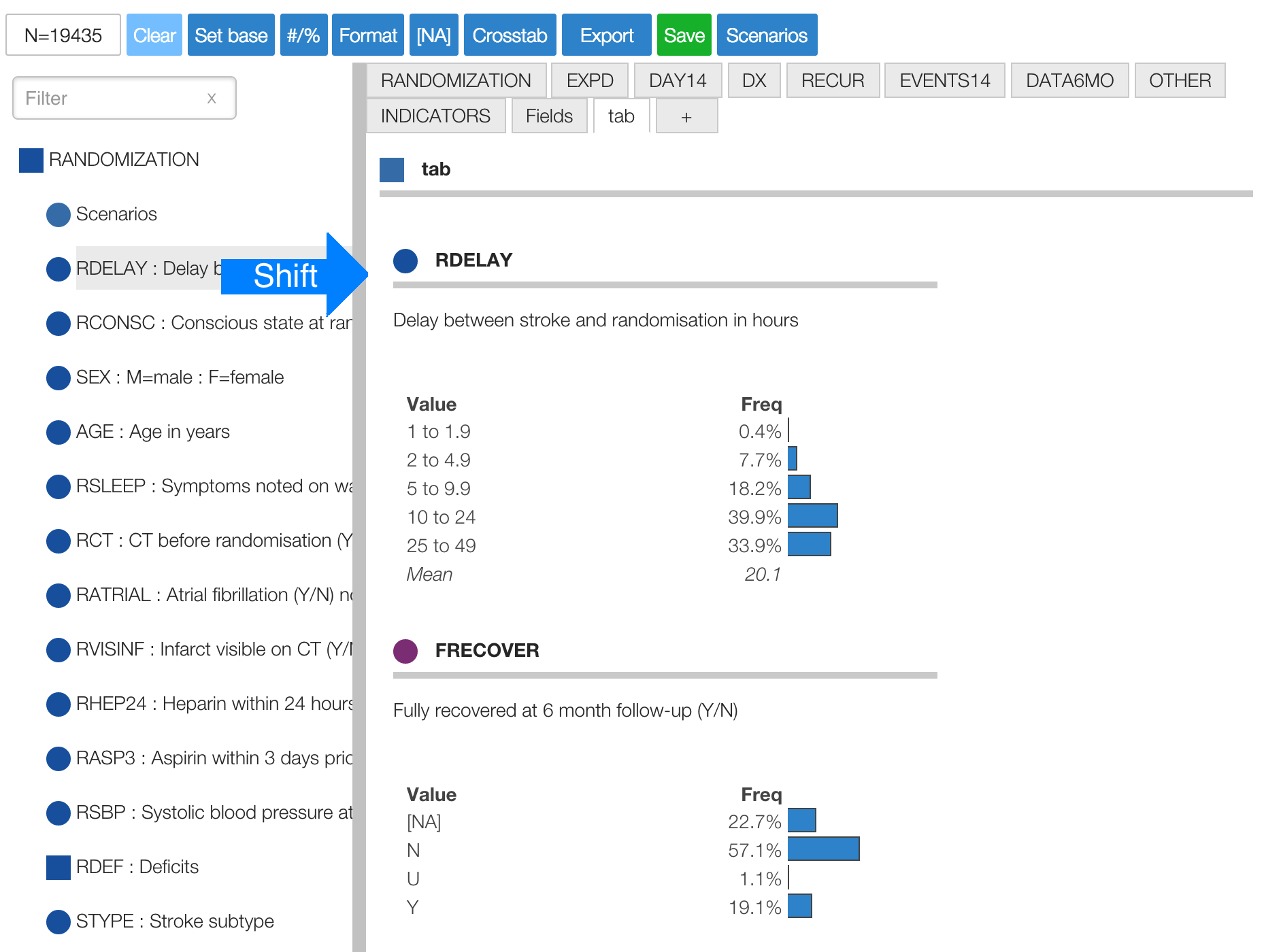This screenshot has height=952, width=1264.
Task: Click the blue circle next to Scenarios
Action: tap(59, 215)
